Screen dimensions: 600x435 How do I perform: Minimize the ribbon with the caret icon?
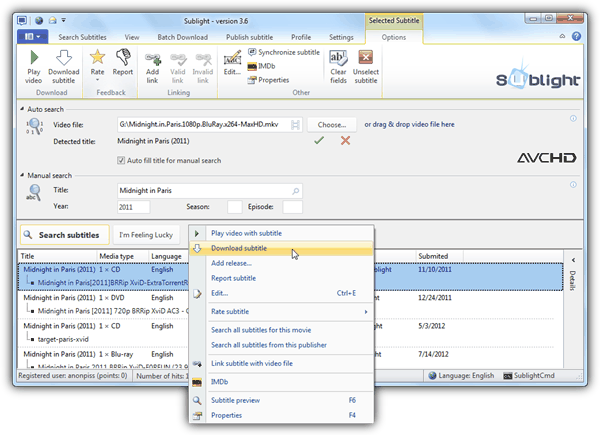click(x=562, y=36)
